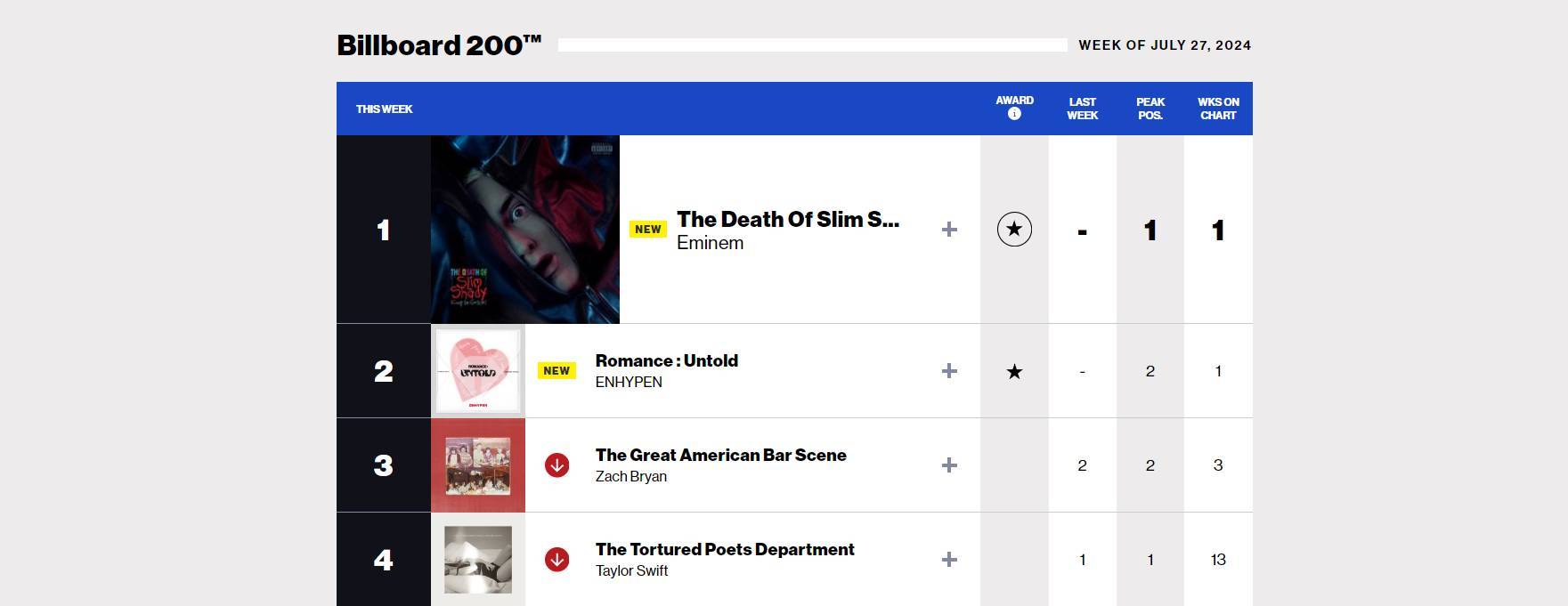Click the NEW badge beside Eminem's album
Image resolution: width=1568 pixels, height=606 pixels.
(648, 229)
